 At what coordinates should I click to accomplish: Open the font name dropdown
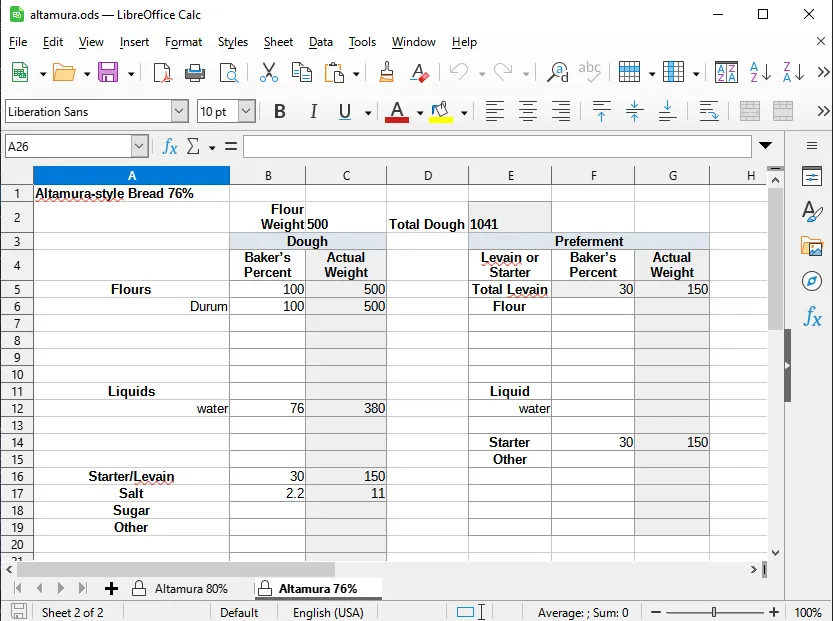pyautogui.click(x=180, y=111)
